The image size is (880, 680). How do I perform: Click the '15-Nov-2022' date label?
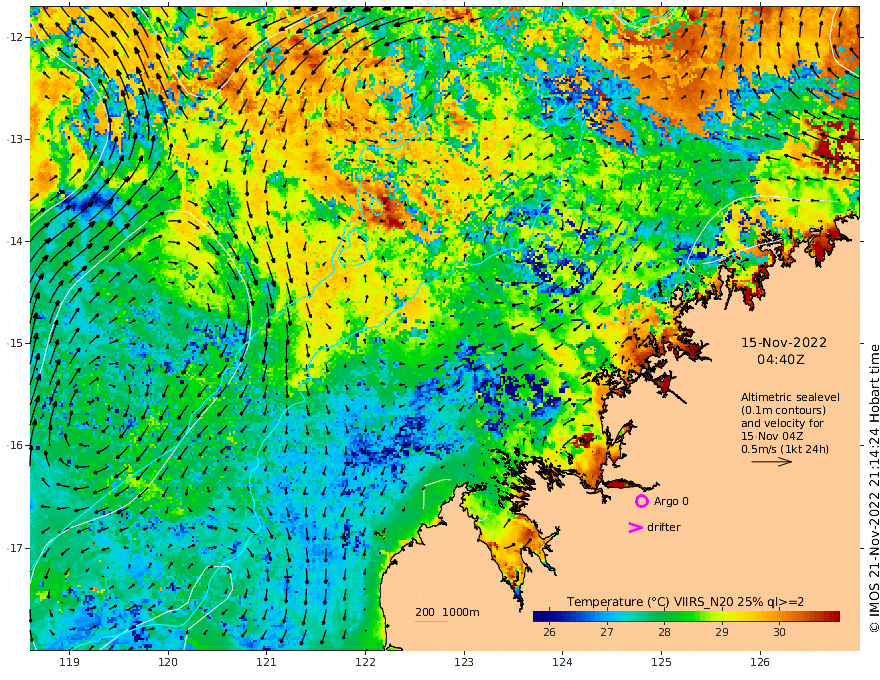[x=784, y=343]
